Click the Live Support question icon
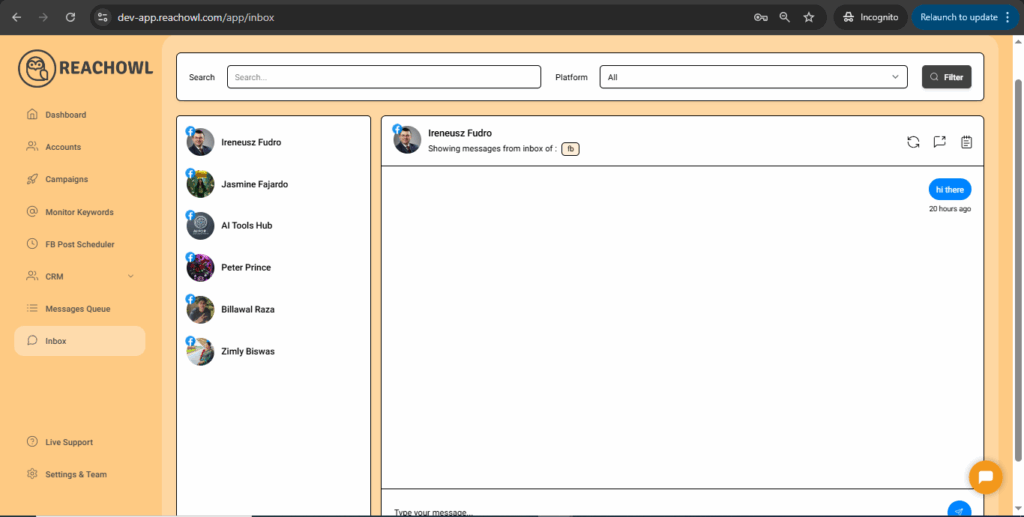The image size is (1024, 517). [32, 442]
